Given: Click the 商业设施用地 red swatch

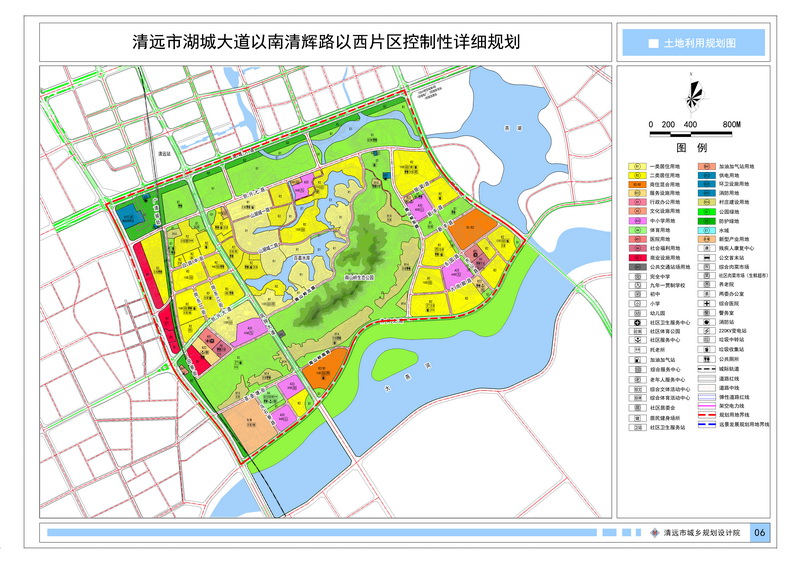Looking at the screenshot, I should click(635, 258).
